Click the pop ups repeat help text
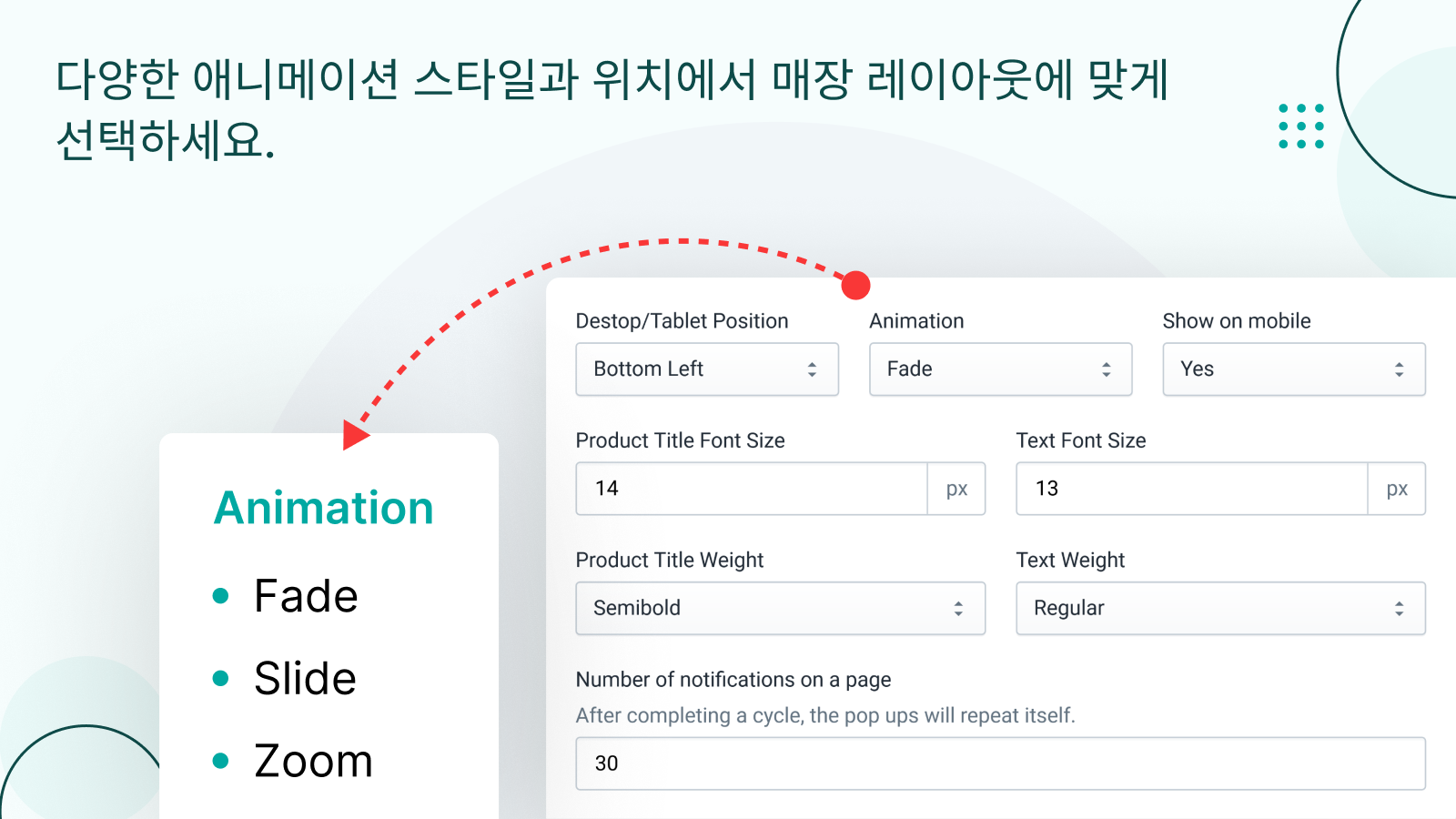Screen dimensions: 1456x819 825,715
